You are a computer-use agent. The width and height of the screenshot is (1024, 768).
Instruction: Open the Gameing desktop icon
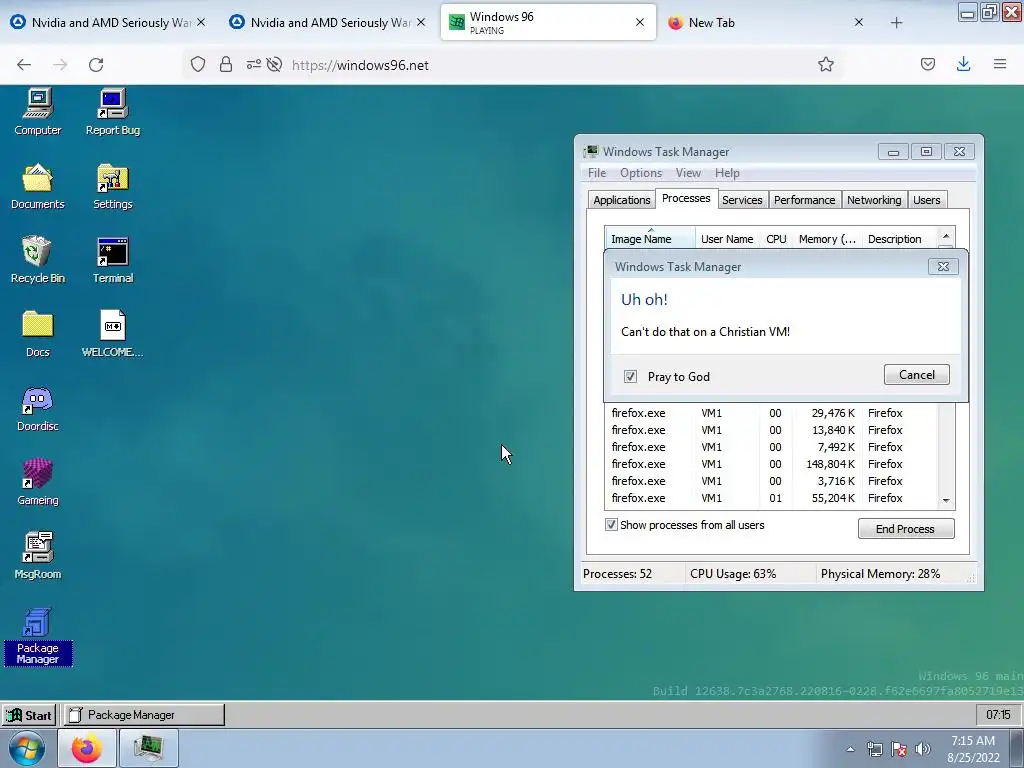[37, 482]
